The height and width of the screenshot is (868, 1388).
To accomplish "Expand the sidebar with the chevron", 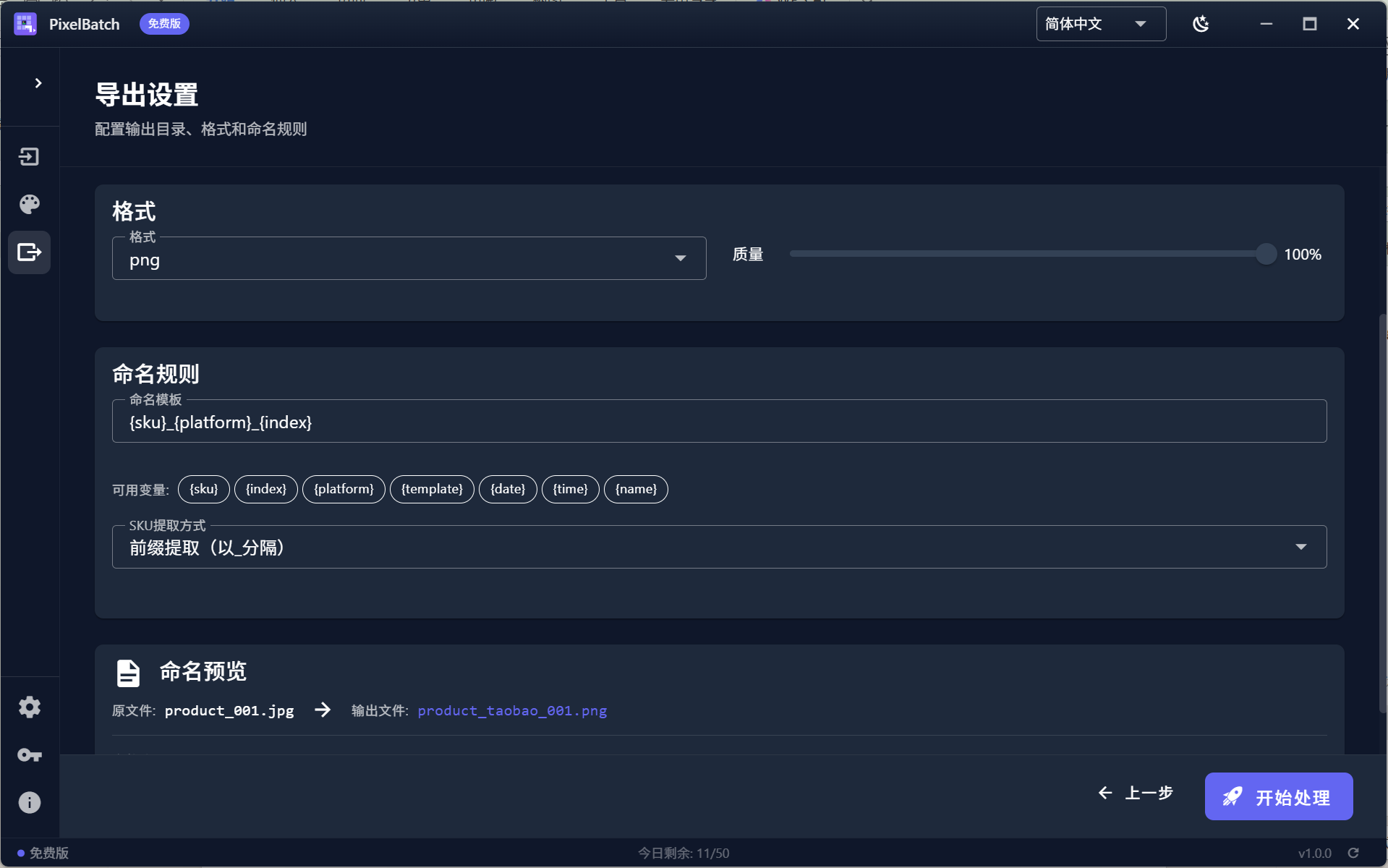I will tap(38, 83).
